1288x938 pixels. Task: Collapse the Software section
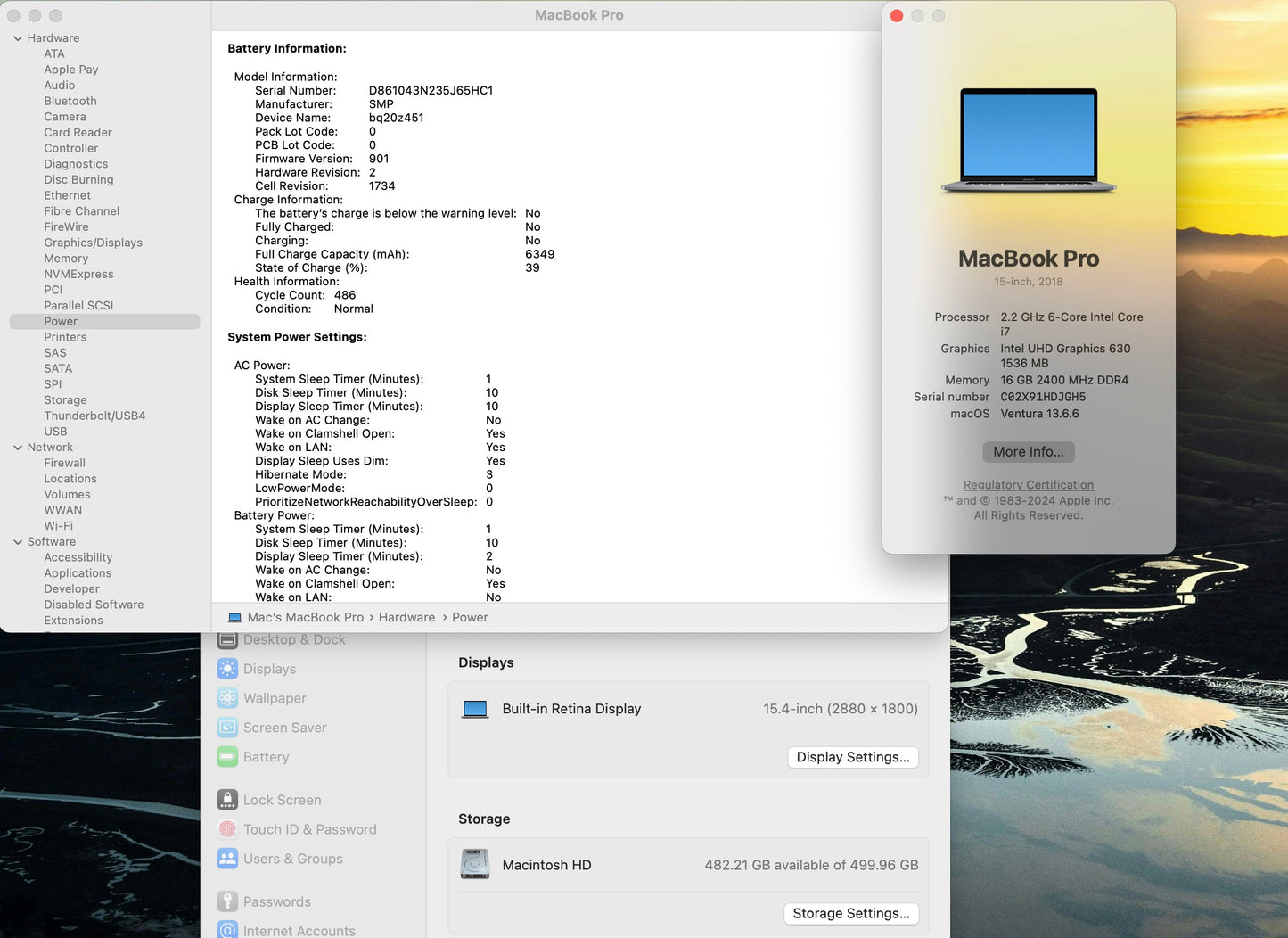click(x=17, y=541)
